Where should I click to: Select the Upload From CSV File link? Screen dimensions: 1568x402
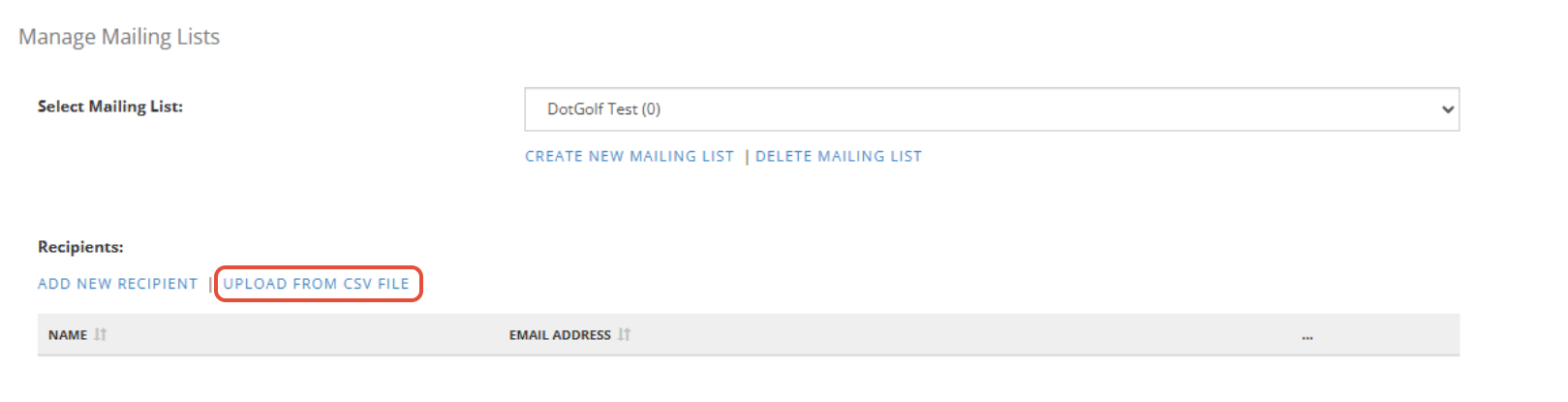(x=317, y=284)
